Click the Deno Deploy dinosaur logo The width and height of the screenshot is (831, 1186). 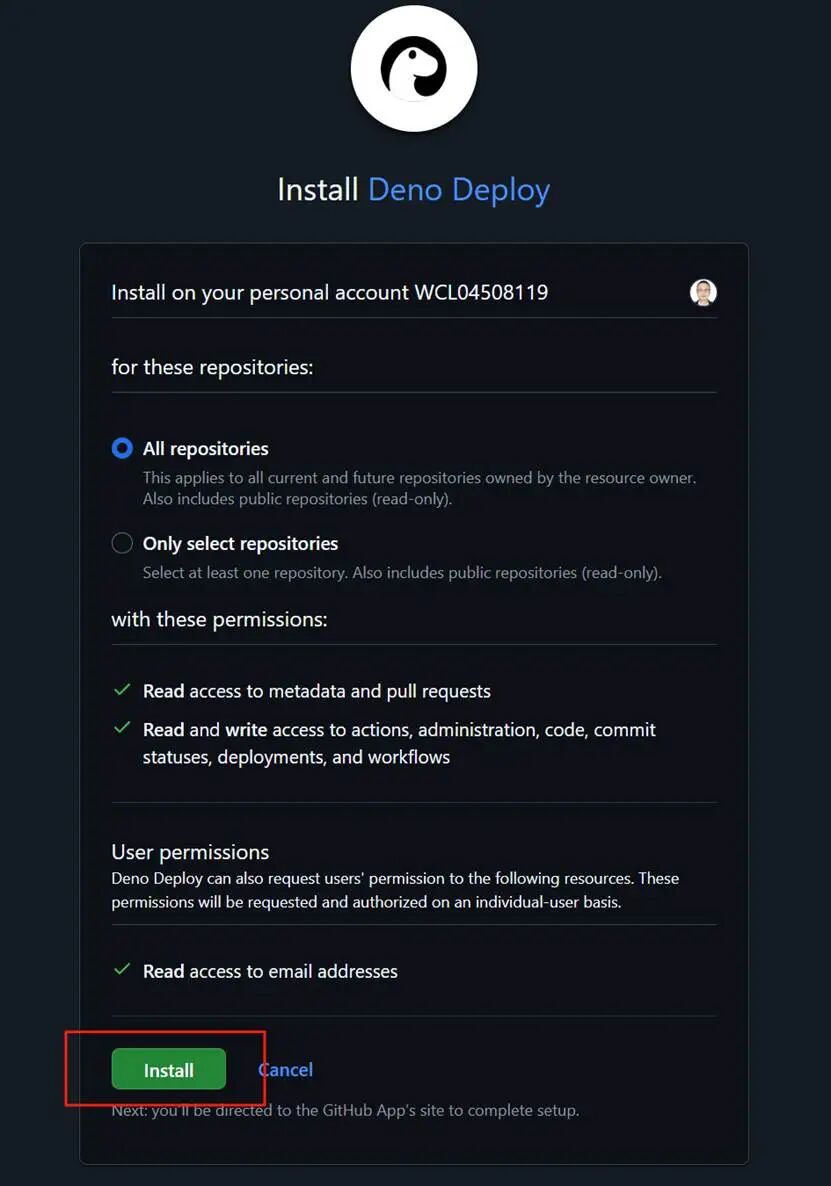(x=414, y=69)
